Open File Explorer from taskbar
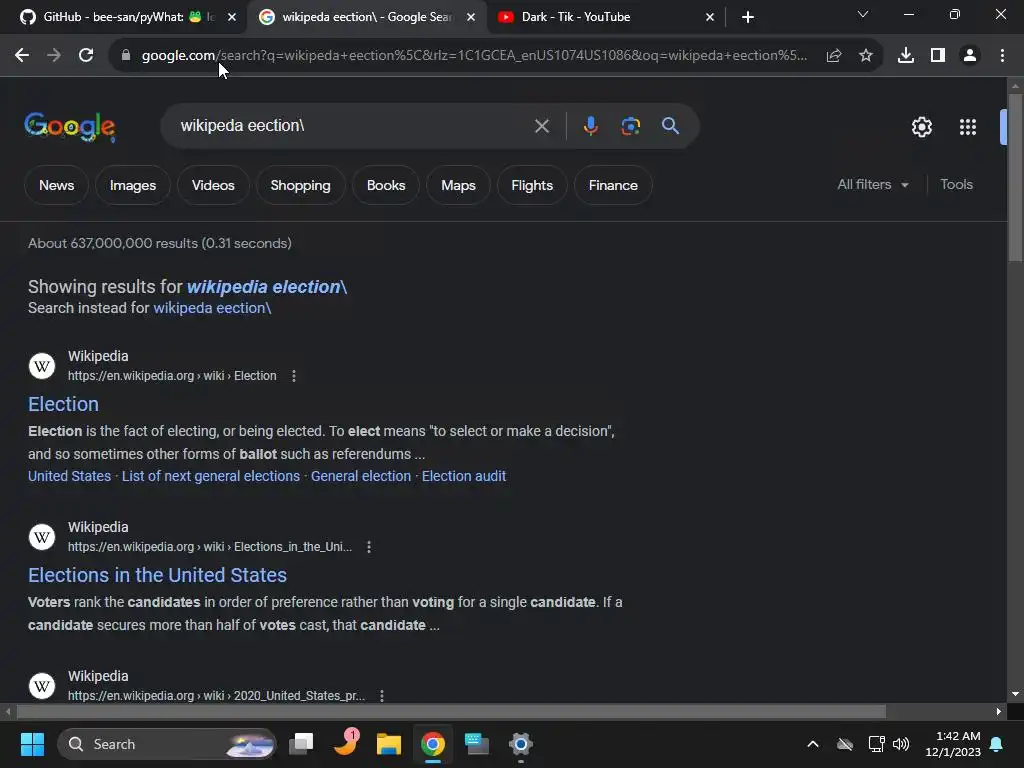 click(x=389, y=744)
